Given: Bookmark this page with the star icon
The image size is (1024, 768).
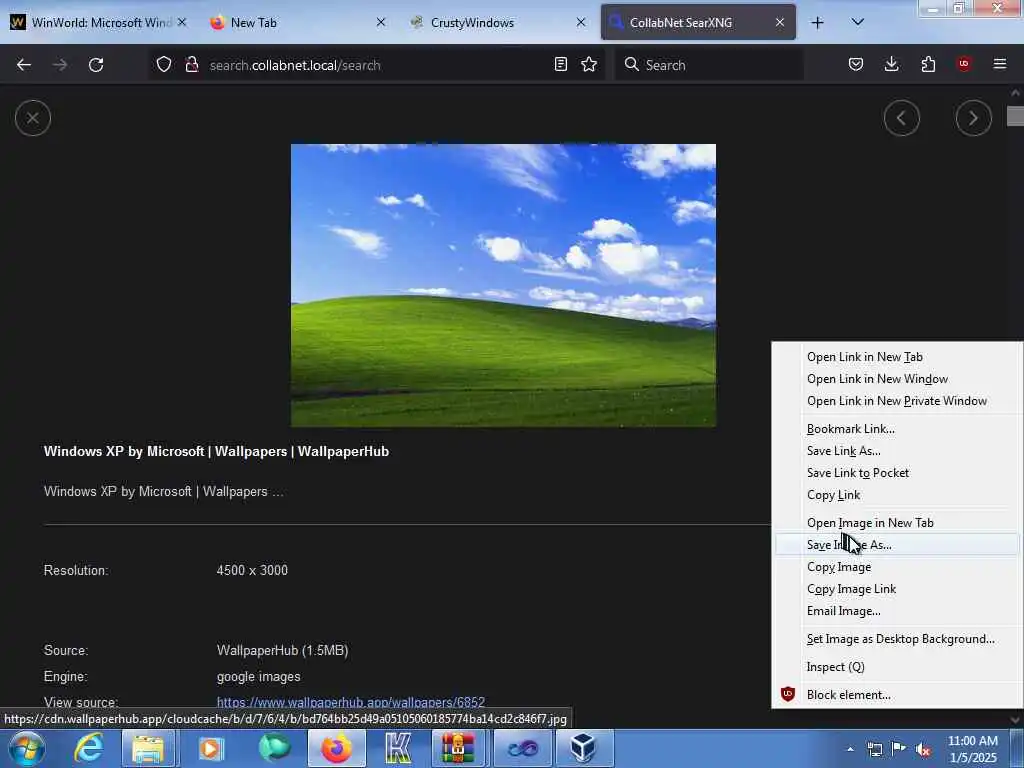Looking at the screenshot, I should 589,64.
